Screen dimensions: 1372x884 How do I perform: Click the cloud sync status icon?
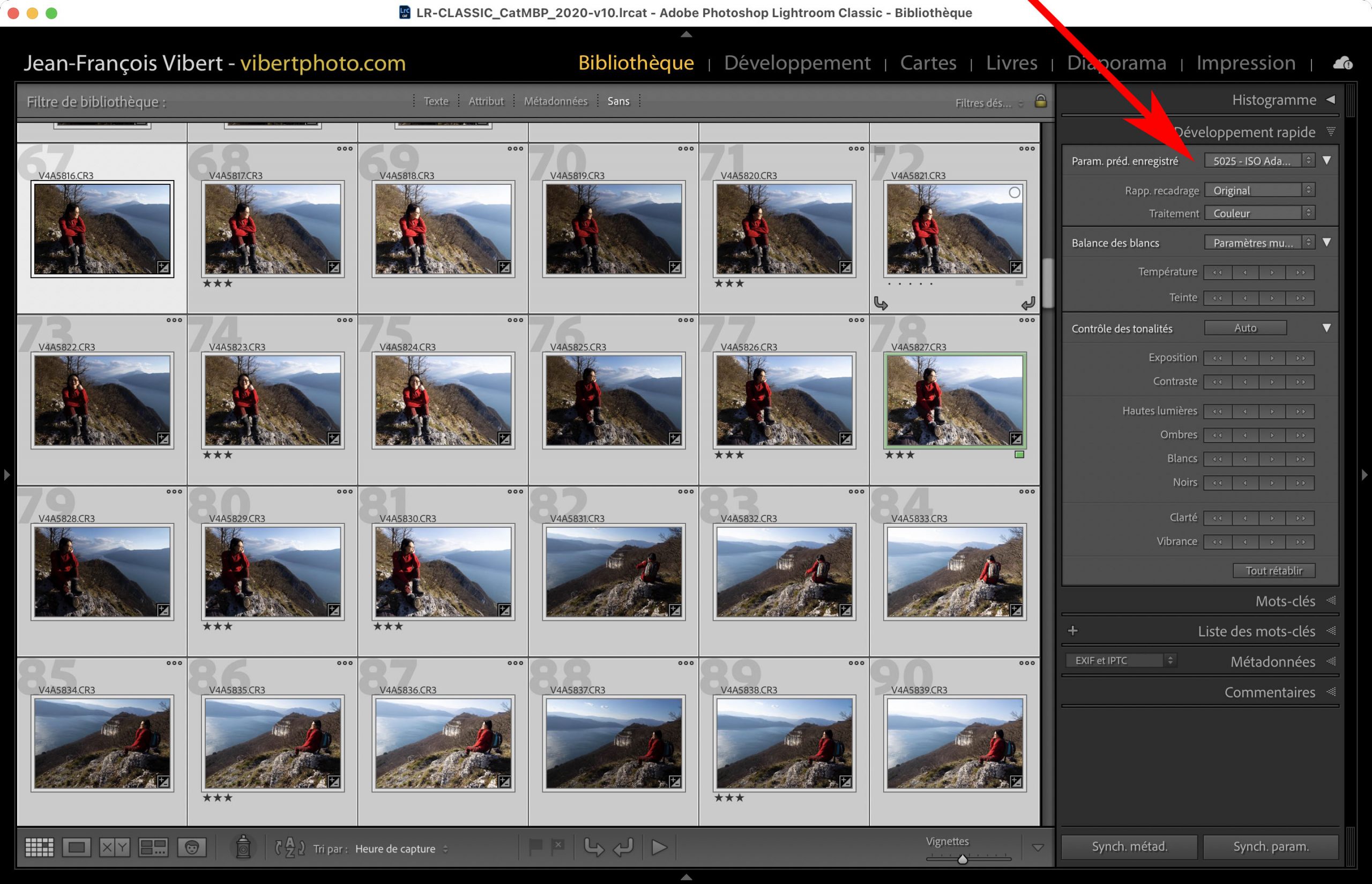point(1342,63)
